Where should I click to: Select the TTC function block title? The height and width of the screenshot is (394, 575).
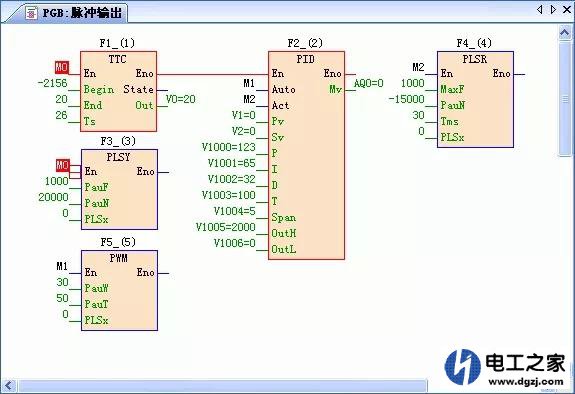tap(117, 59)
